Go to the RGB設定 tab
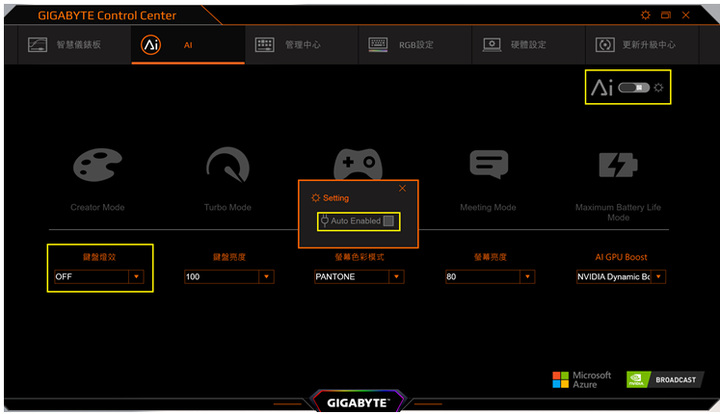 click(x=415, y=45)
